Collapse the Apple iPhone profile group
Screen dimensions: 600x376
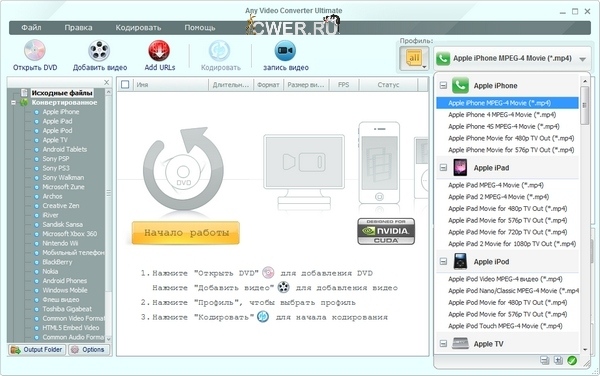click(x=443, y=85)
